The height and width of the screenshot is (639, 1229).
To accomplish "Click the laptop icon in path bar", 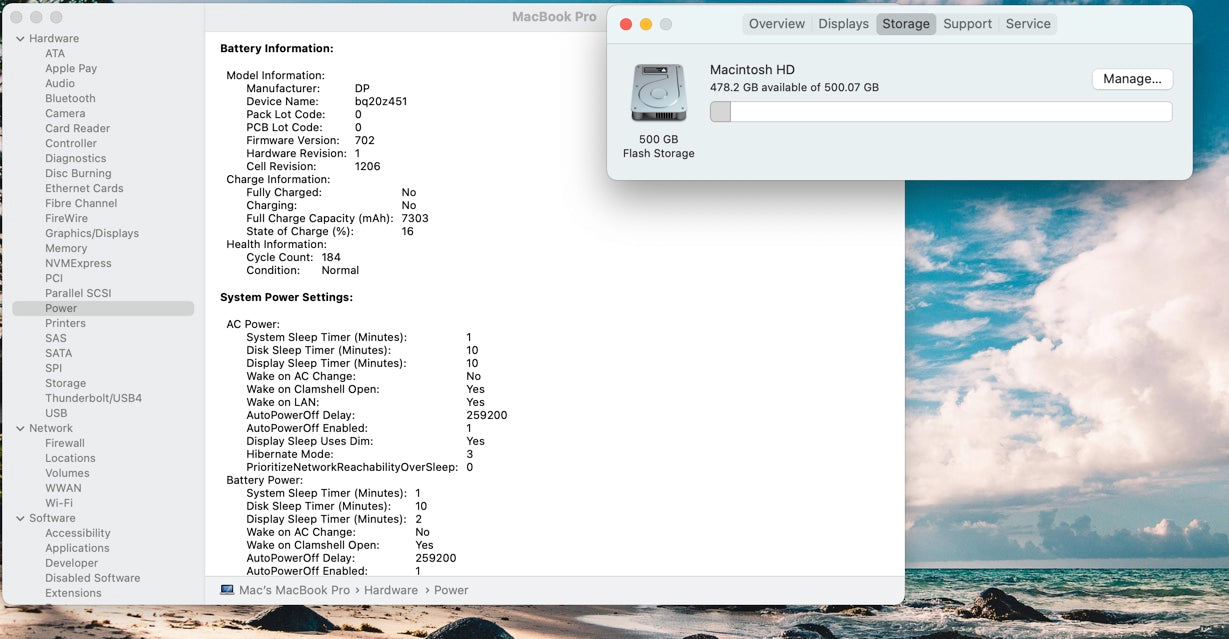I will click(x=227, y=590).
